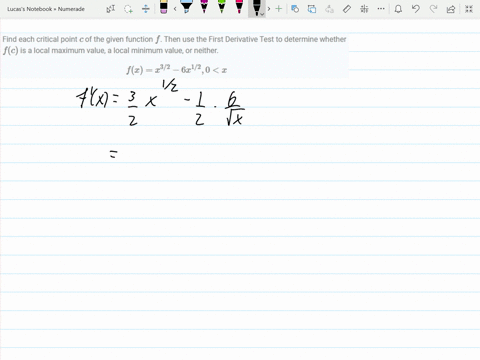The image size is (480, 360).
Task: Select the green pen
Action: (x=222, y=7)
